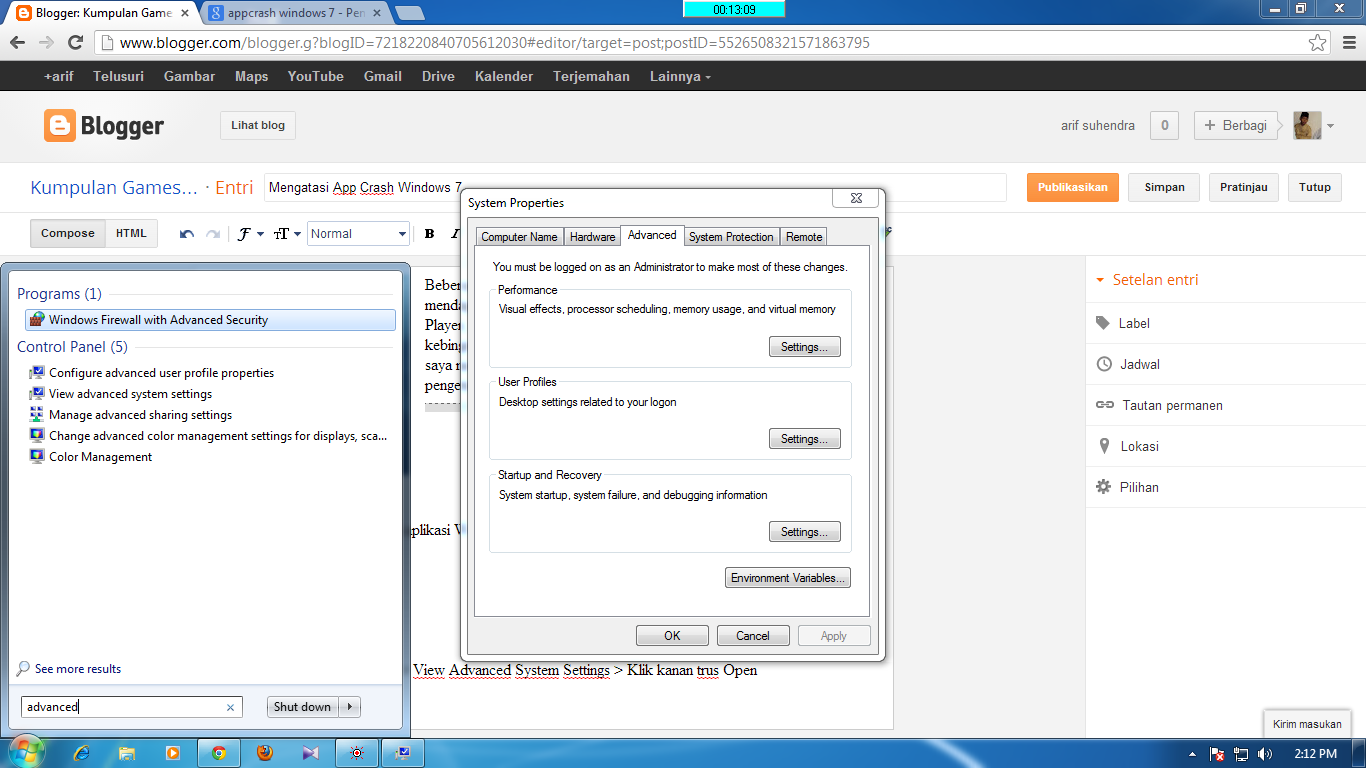The image size is (1366, 768).
Task: Switch to Remote tab
Action: click(803, 237)
